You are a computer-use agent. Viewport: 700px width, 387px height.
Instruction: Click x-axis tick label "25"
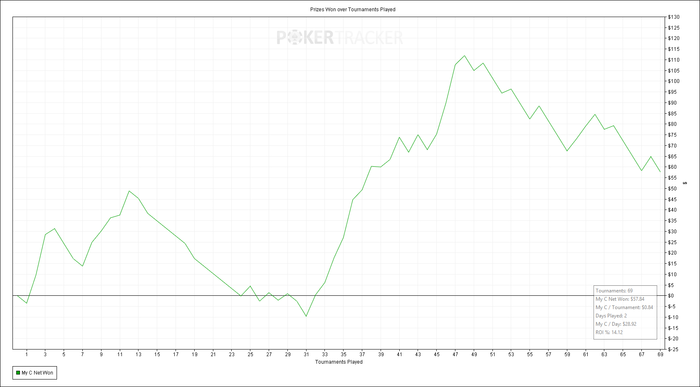[x=250, y=354]
